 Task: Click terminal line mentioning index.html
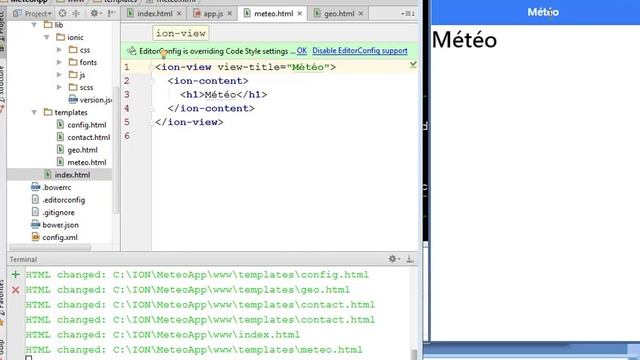(162, 335)
